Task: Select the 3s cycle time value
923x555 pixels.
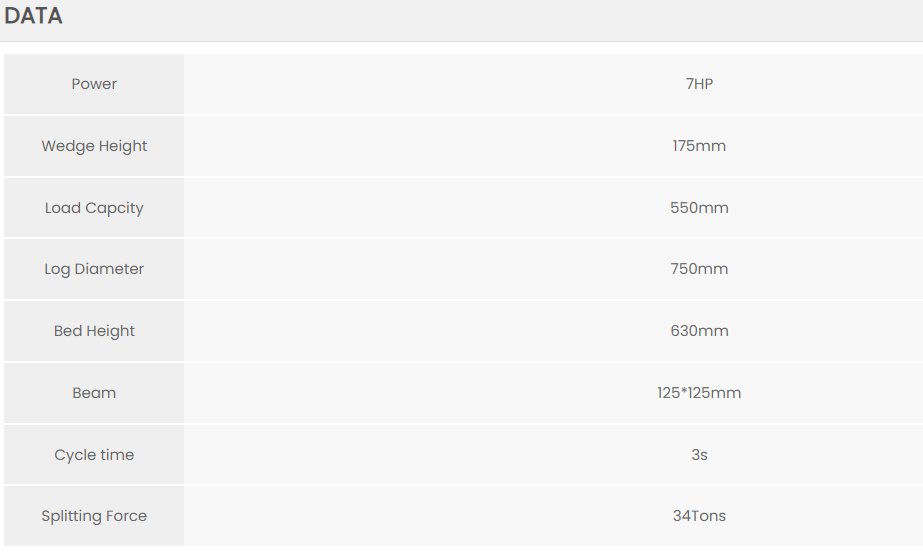Action: [699, 455]
